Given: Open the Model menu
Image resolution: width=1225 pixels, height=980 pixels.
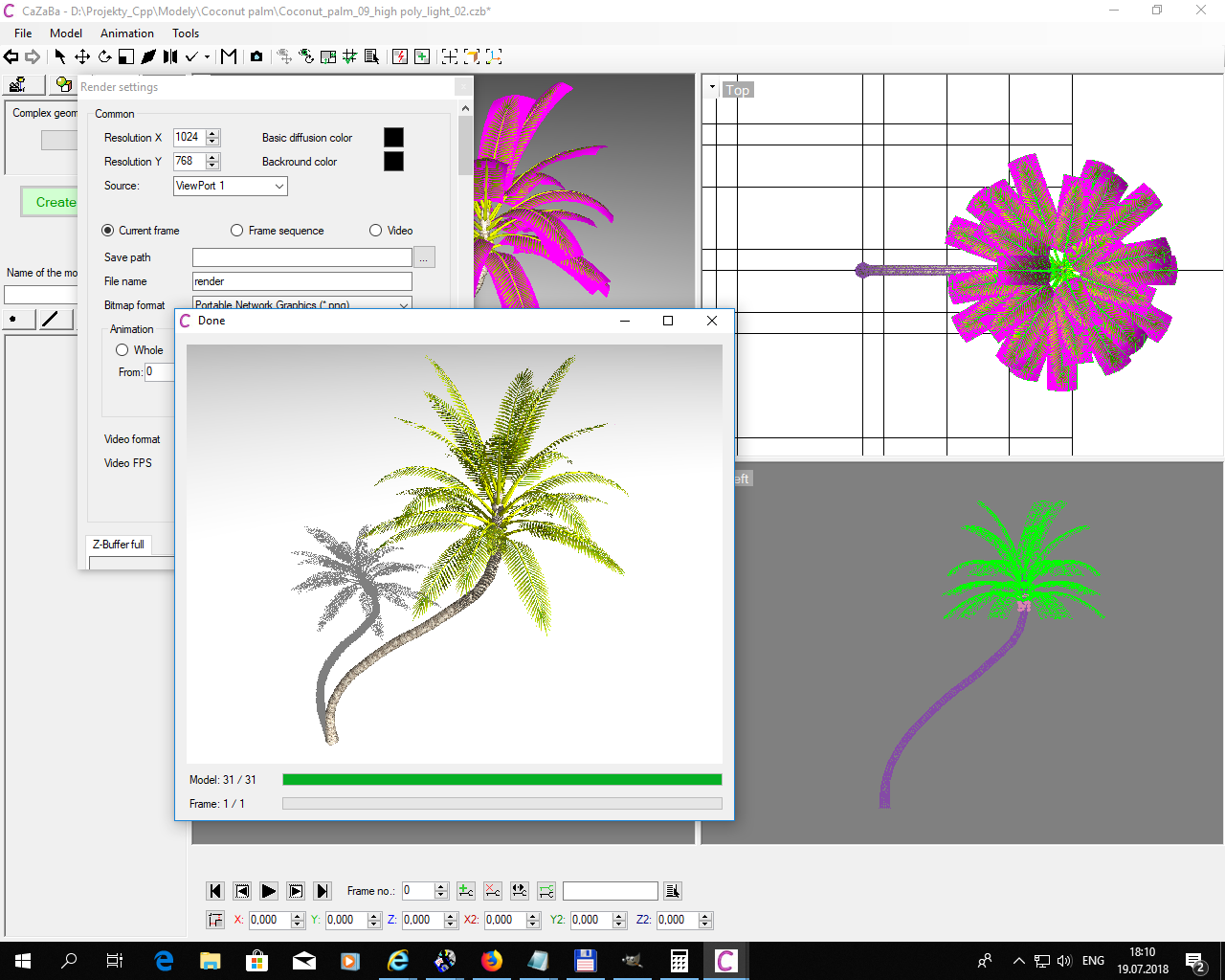Looking at the screenshot, I should click(66, 33).
